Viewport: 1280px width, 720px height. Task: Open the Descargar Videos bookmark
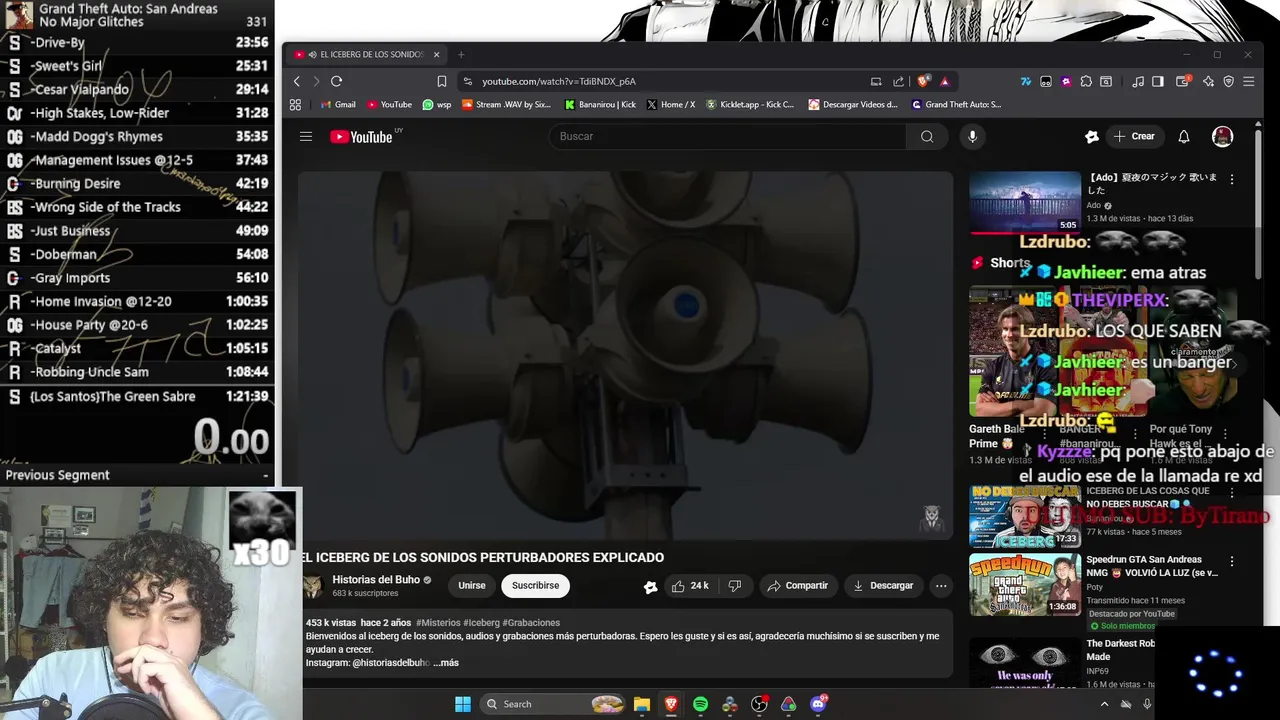pyautogui.click(x=853, y=104)
